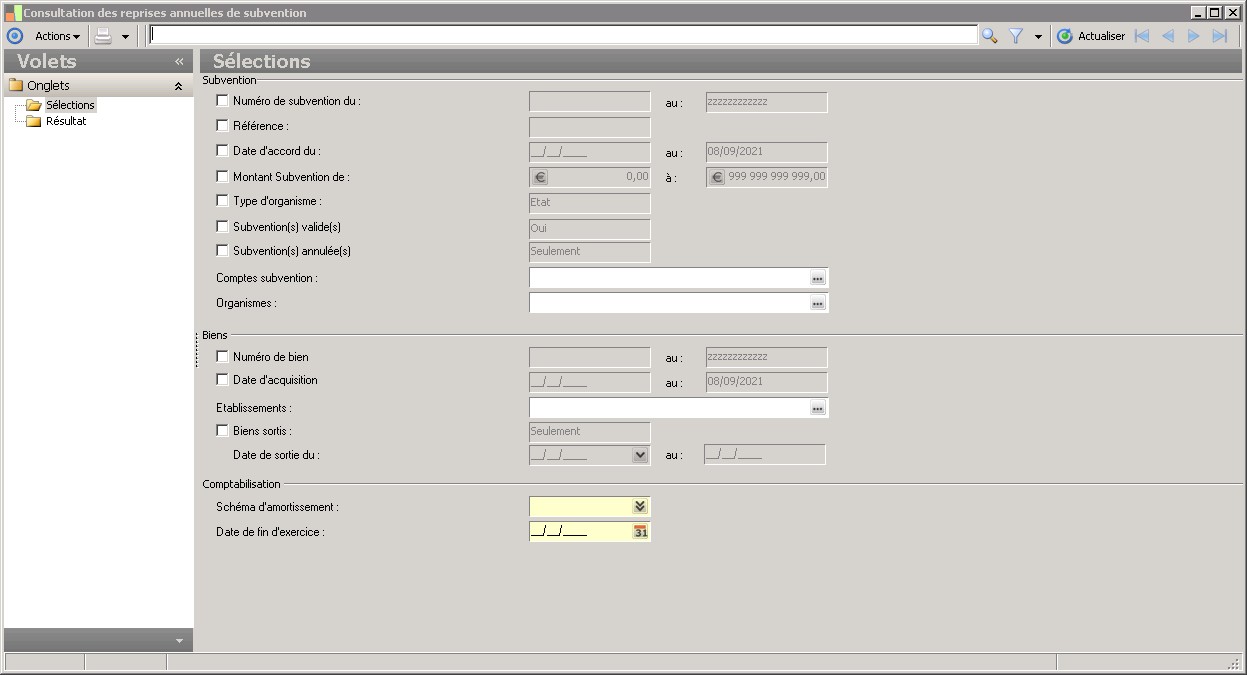The width and height of the screenshot is (1247, 675).
Task: Maximize the Consultation window
Action: tap(1214, 13)
